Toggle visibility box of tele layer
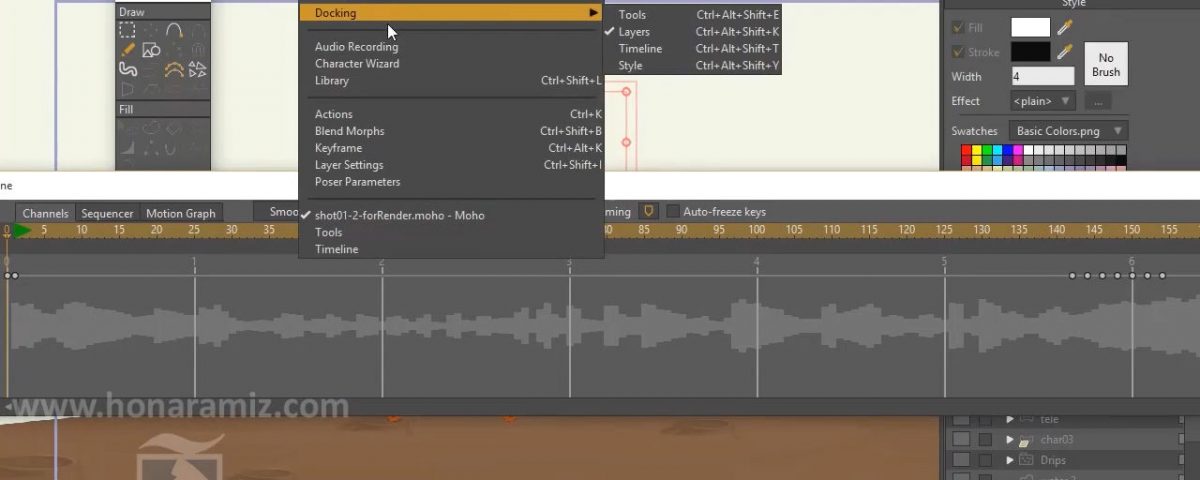 point(961,420)
